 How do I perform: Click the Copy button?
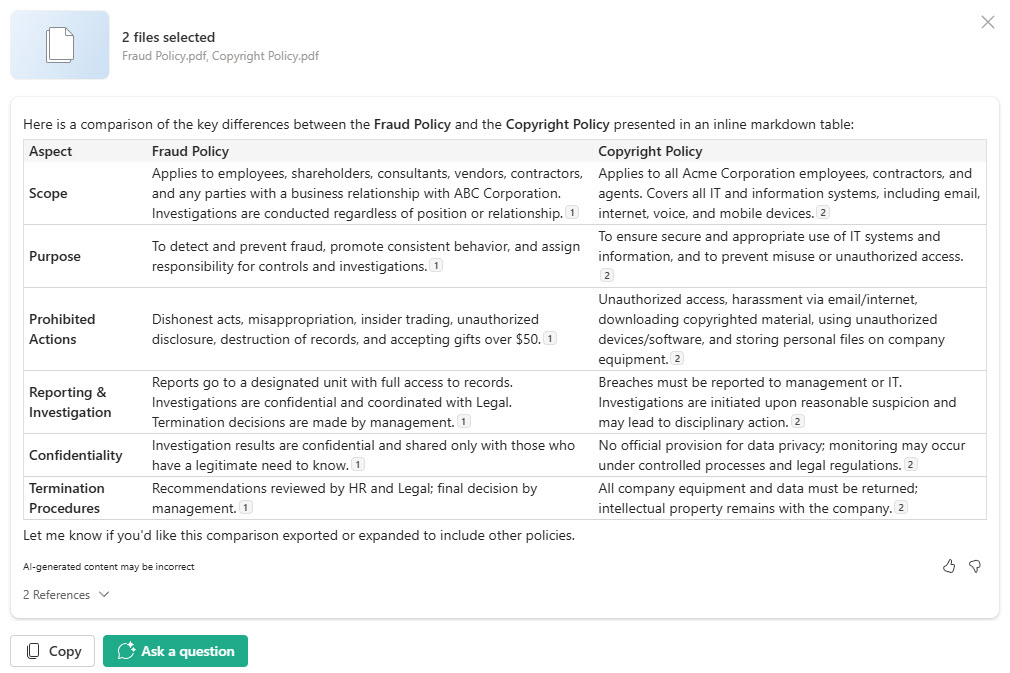(53, 651)
